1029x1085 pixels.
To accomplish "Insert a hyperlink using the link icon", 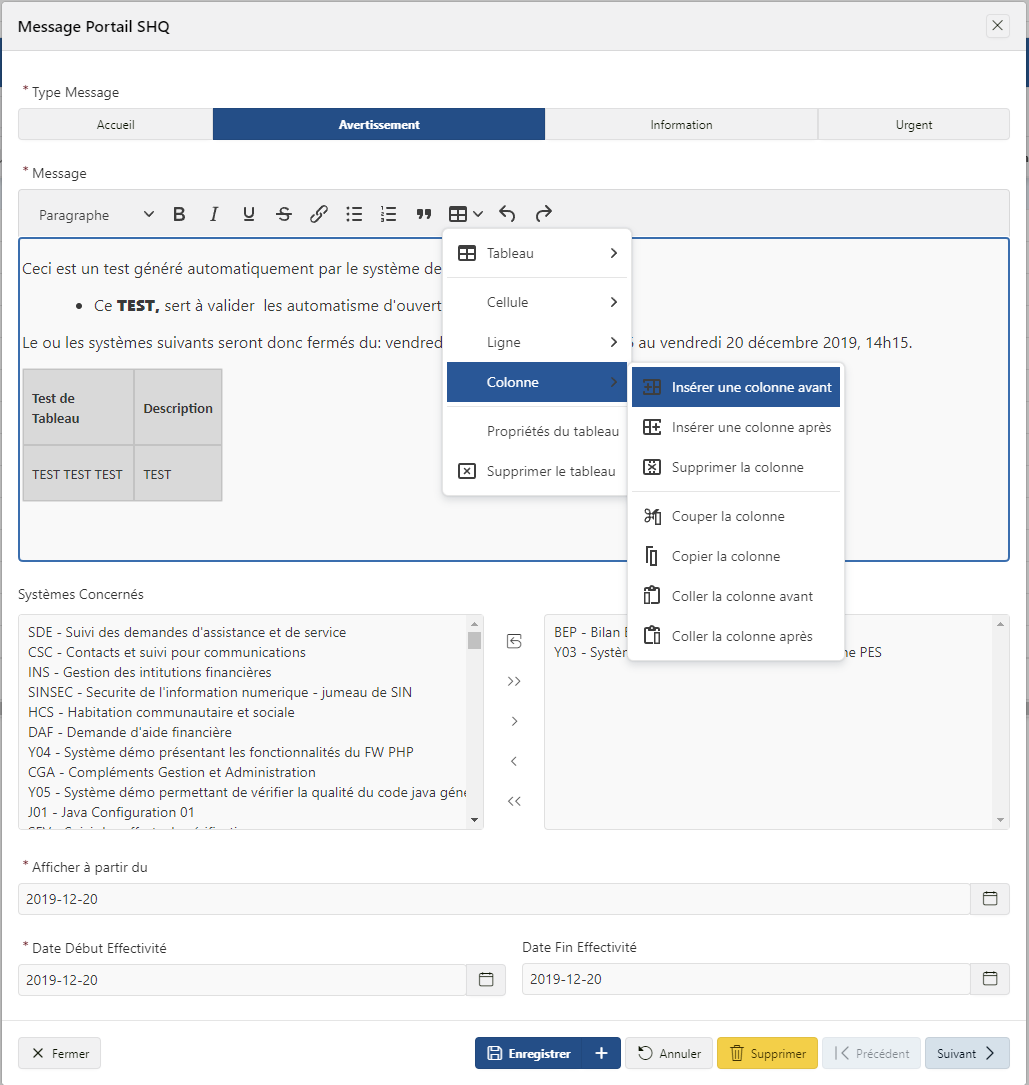I will coord(319,213).
